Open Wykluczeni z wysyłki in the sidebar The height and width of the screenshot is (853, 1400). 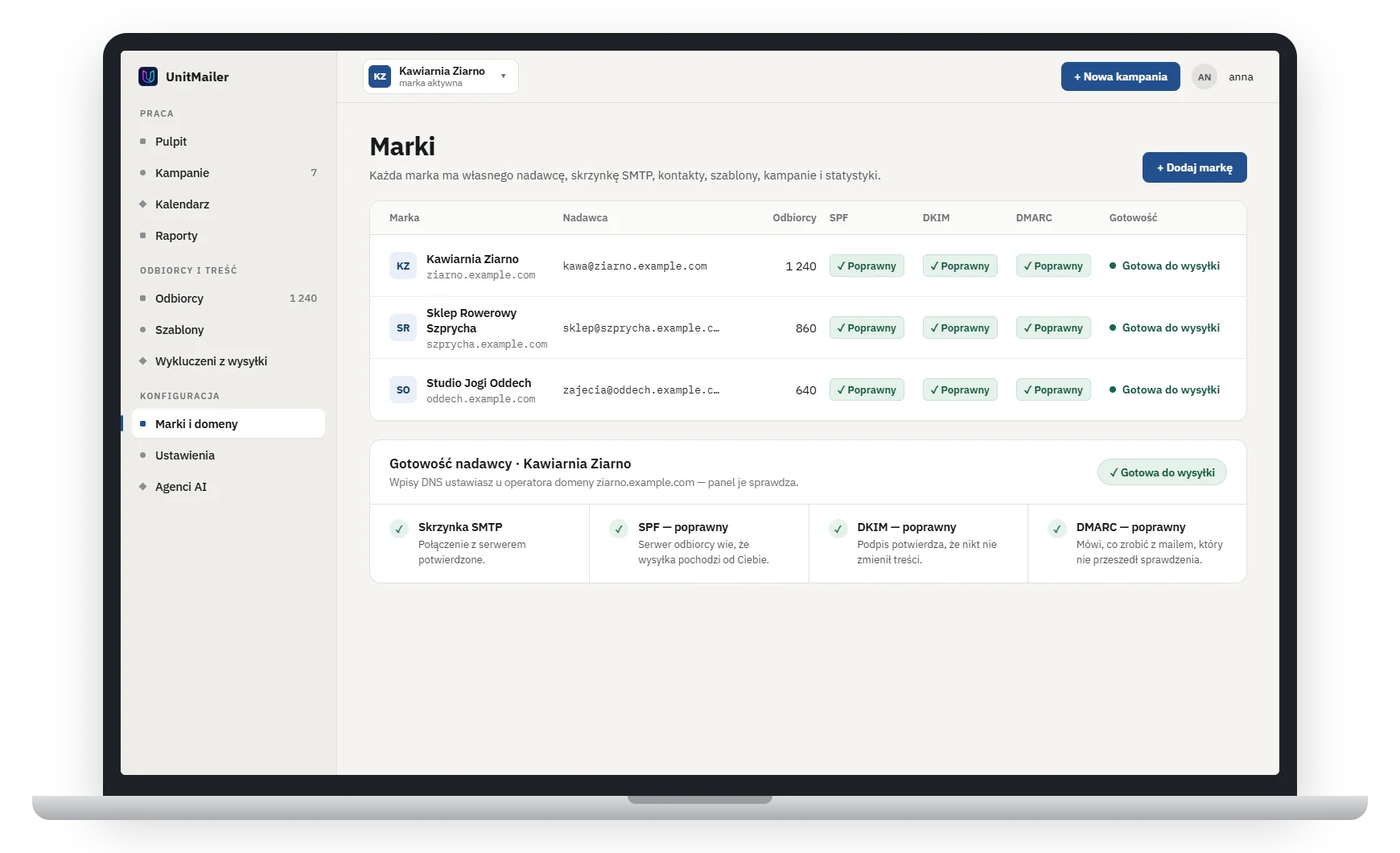[x=229, y=361]
